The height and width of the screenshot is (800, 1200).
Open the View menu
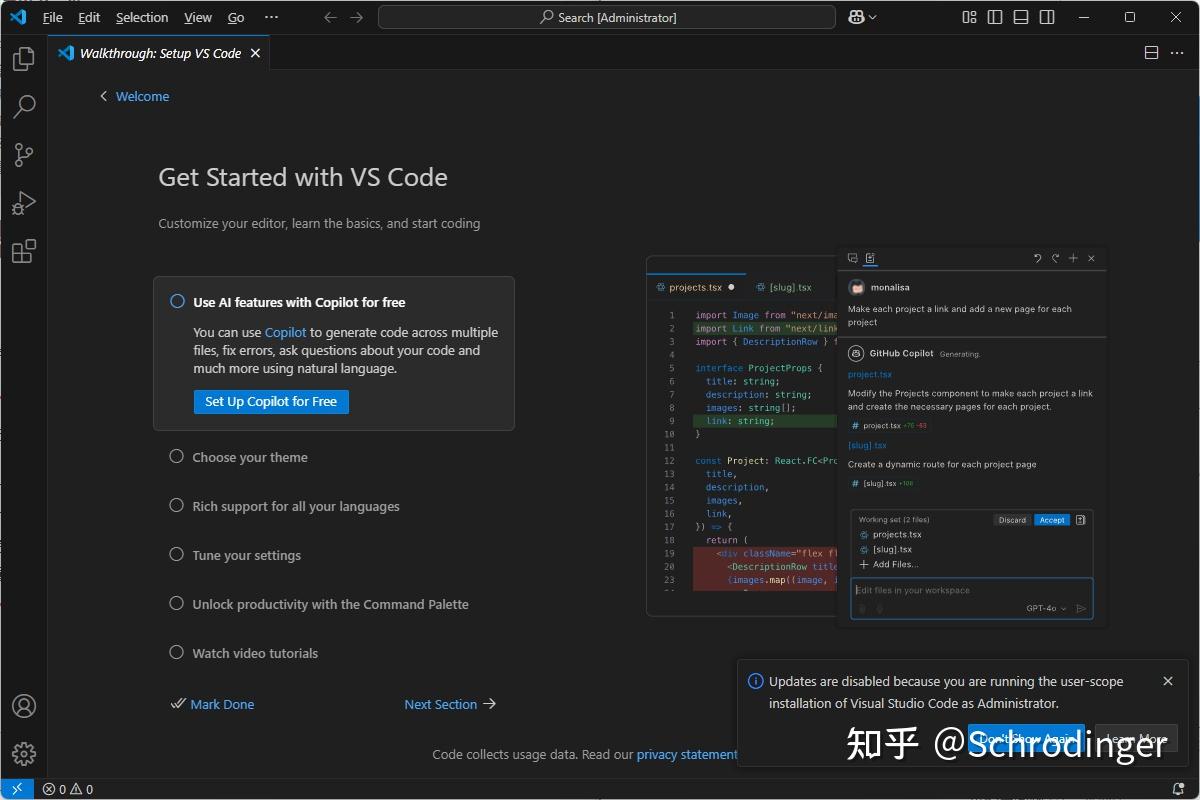(197, 17)
